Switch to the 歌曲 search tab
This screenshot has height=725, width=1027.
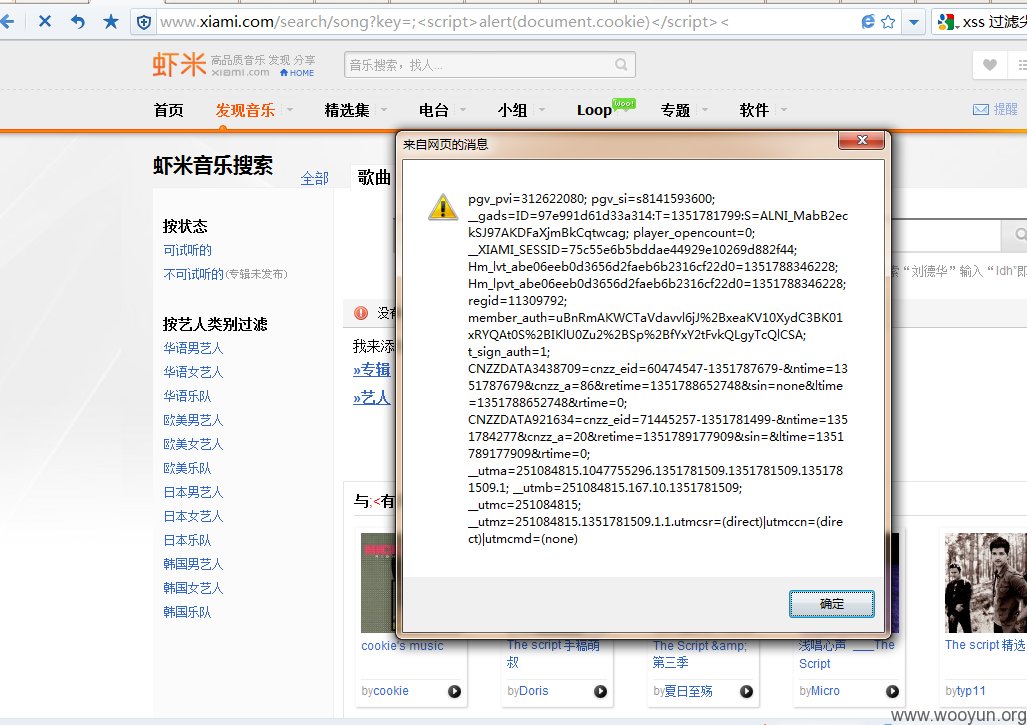[374, 177]
